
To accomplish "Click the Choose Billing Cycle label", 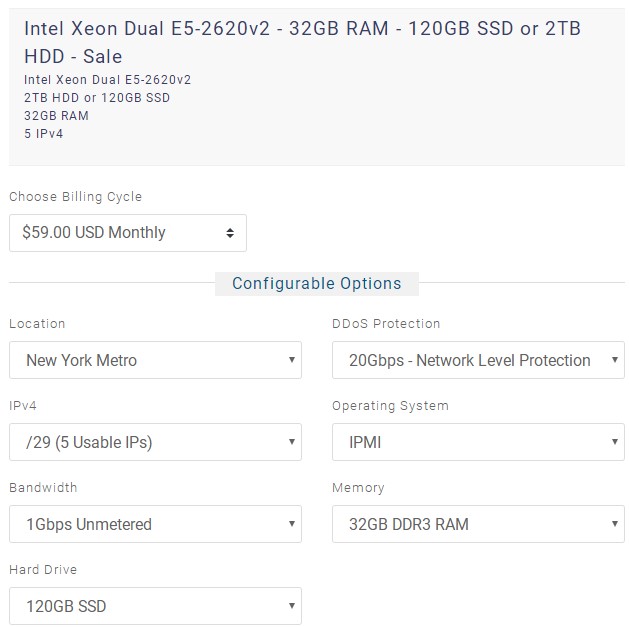I will pos(76,197).
